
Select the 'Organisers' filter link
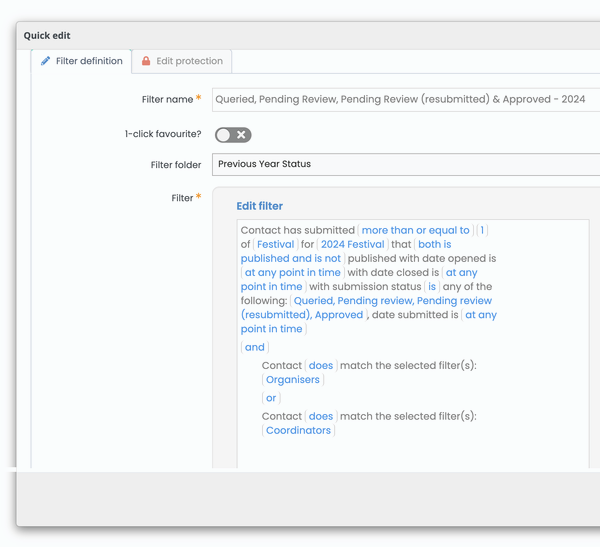pos(293,380)
